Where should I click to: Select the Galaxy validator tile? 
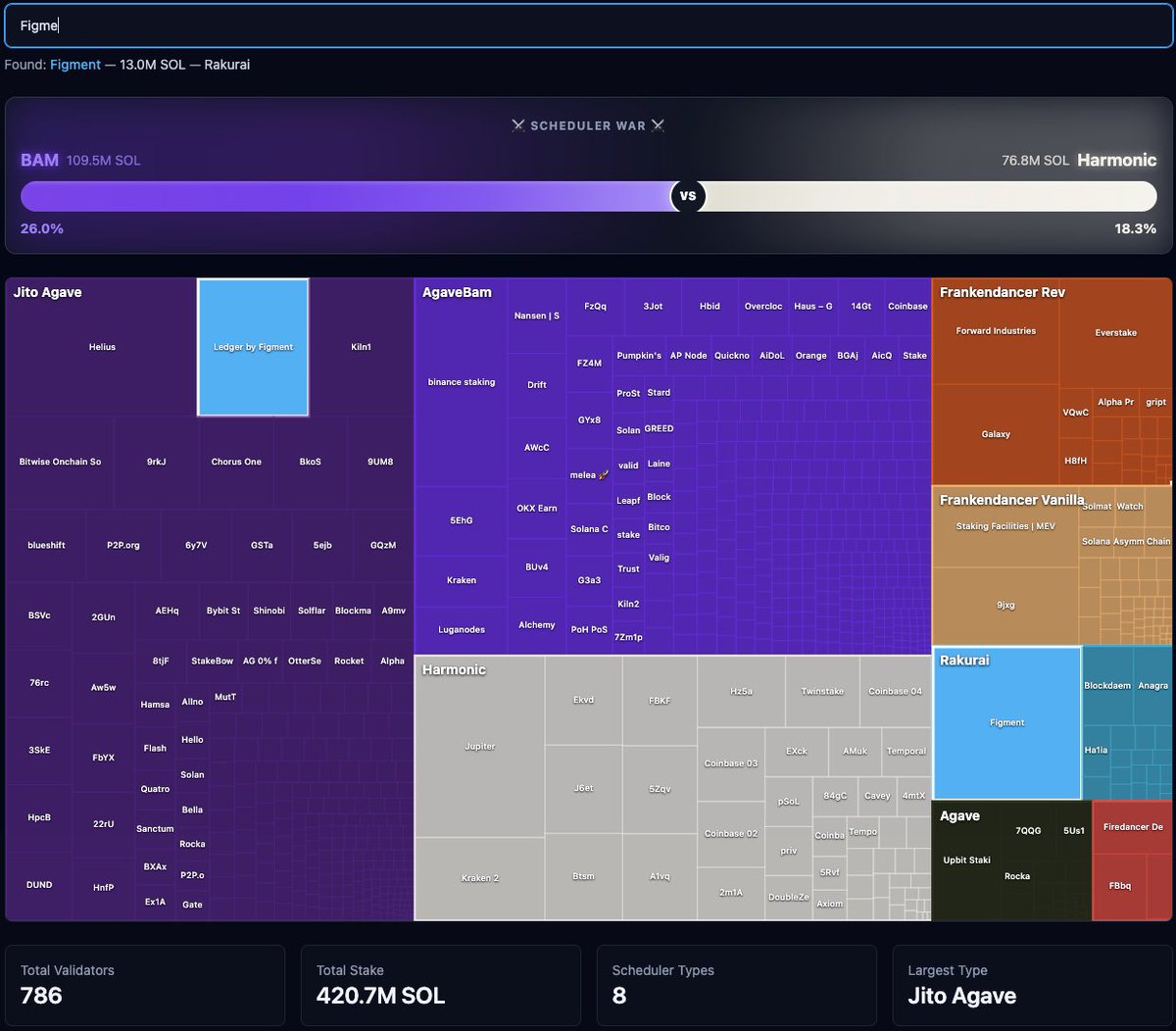coord(996,434)
